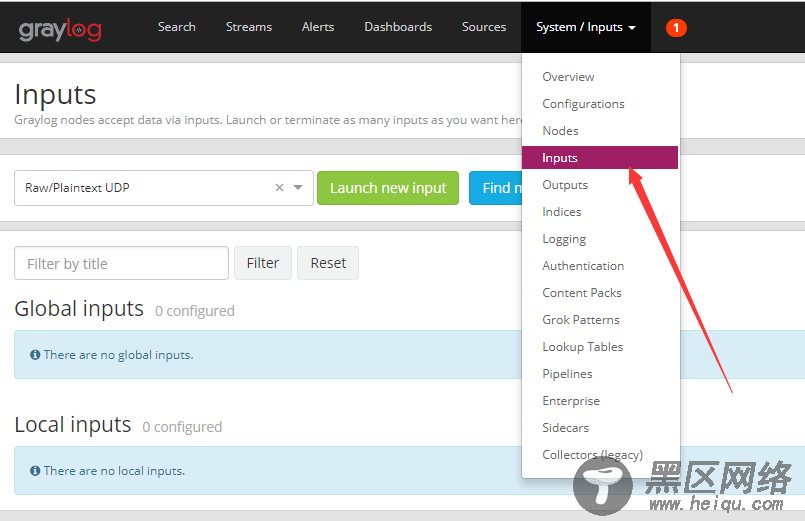The image size is (805, 521).
Task: Click the Global inputs heading
Action: click(x=79, y=309)
